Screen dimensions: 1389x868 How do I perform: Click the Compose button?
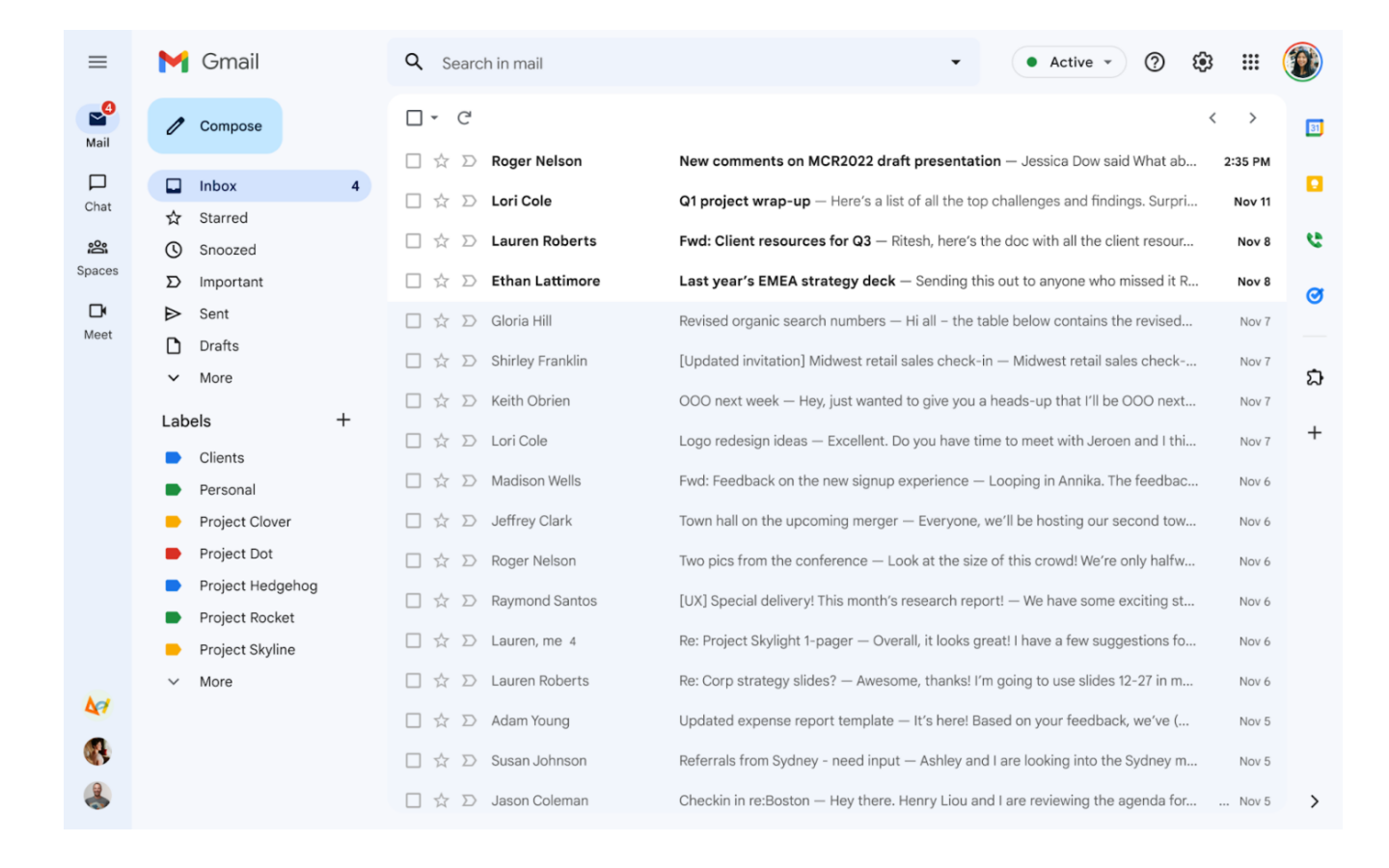pyautogui.click(x=215, y=126)
